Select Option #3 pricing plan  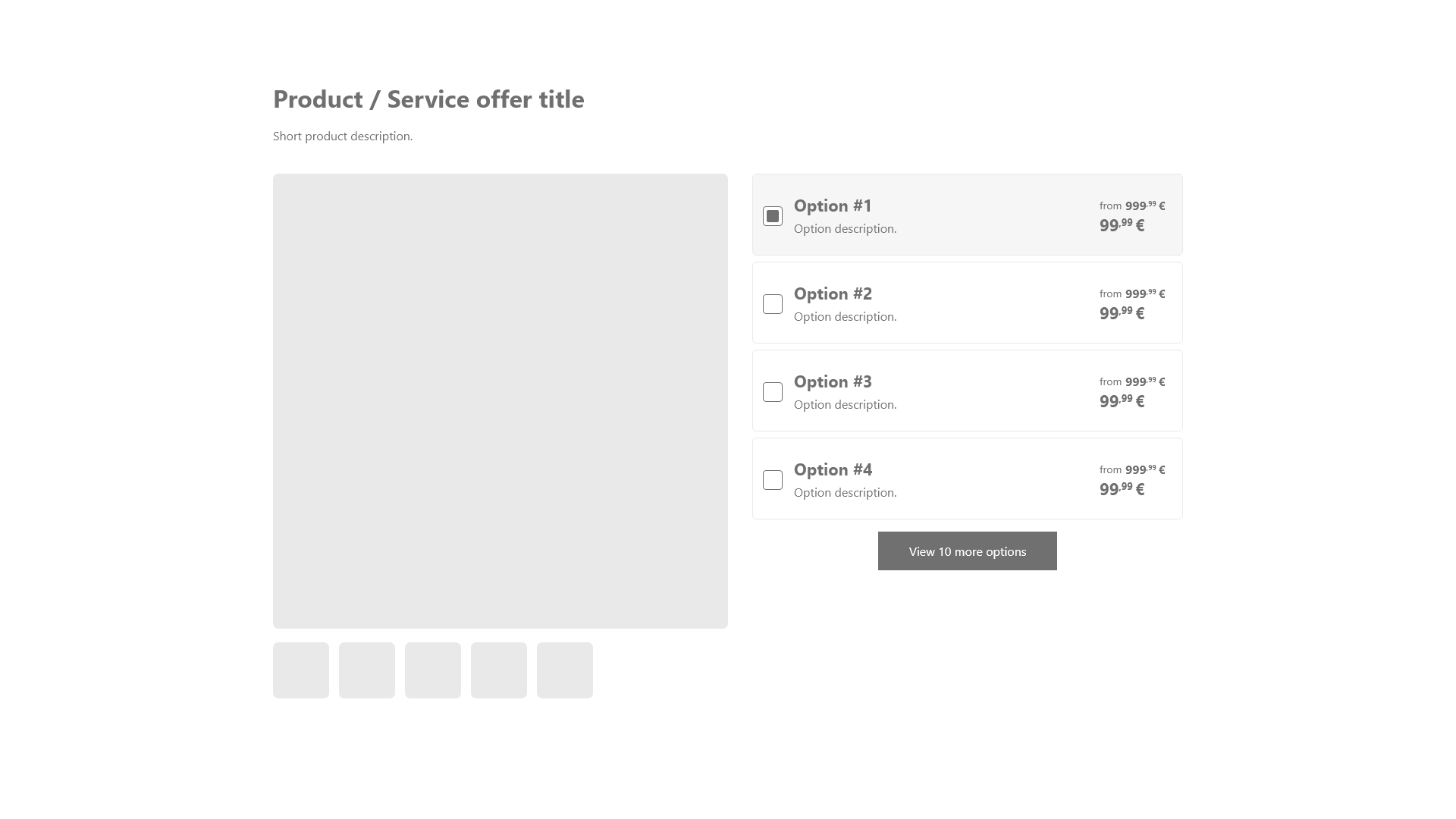[x=773, y=391]
